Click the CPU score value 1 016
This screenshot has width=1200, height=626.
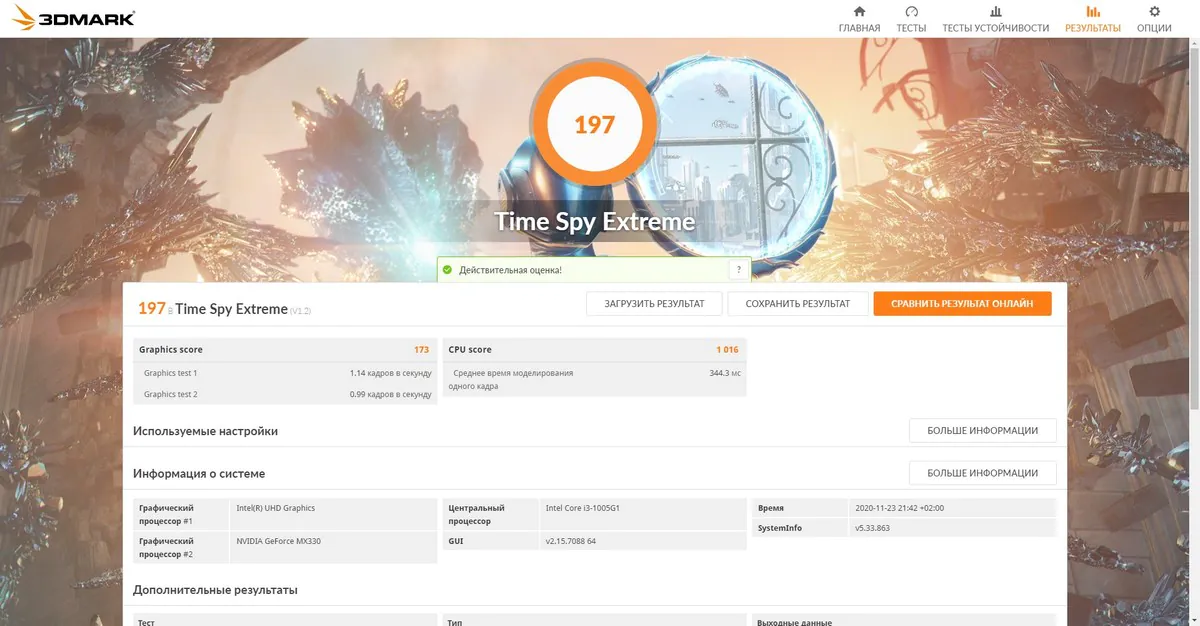click(x=727, y=350)
